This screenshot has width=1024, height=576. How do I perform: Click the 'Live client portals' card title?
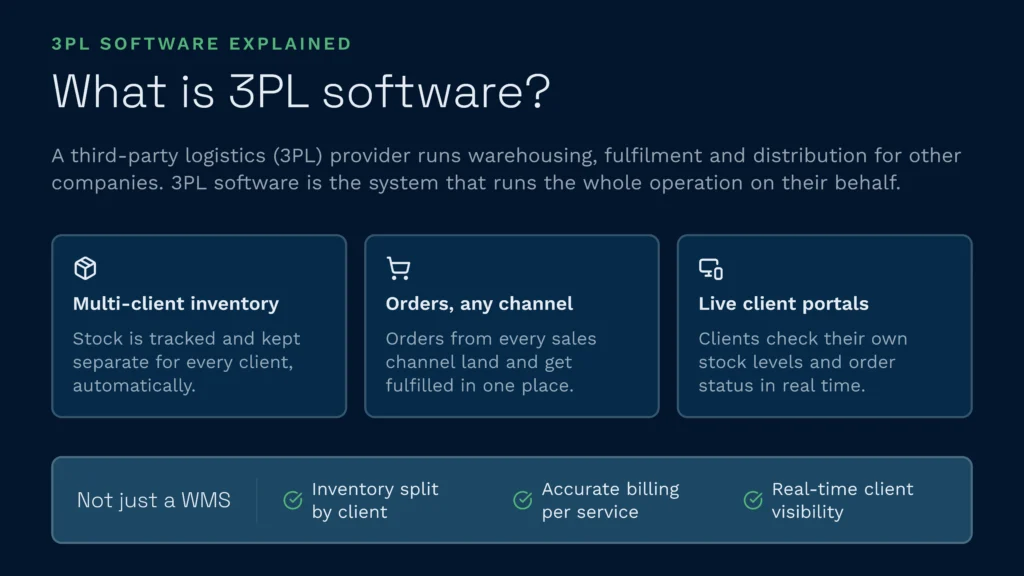pyautogui.click(x=783, y=304)
